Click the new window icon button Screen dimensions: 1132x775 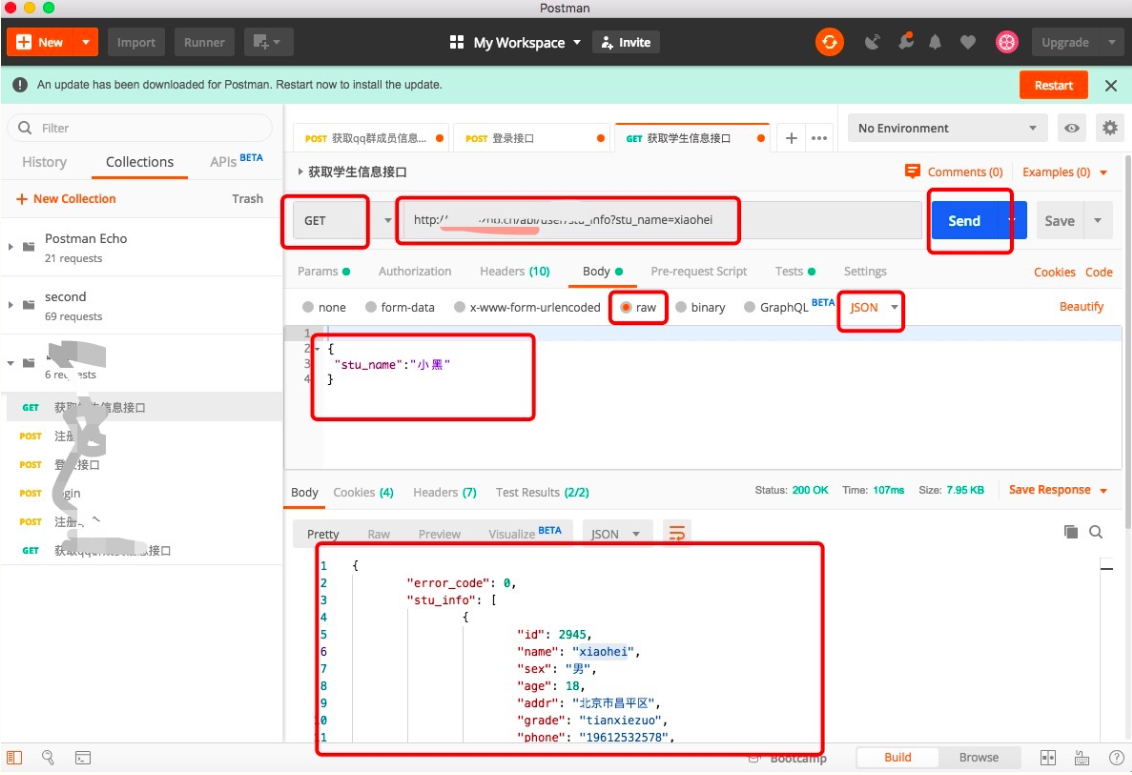[x=268, y=42]
